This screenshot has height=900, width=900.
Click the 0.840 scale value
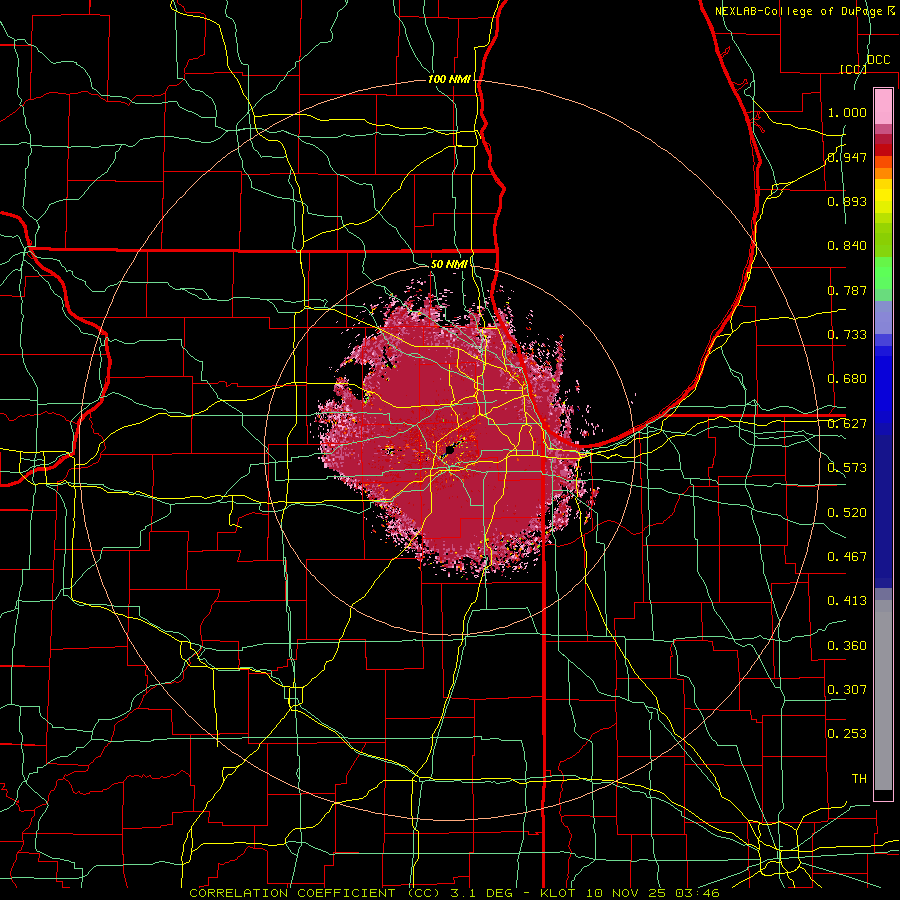[x=847, y=246]
